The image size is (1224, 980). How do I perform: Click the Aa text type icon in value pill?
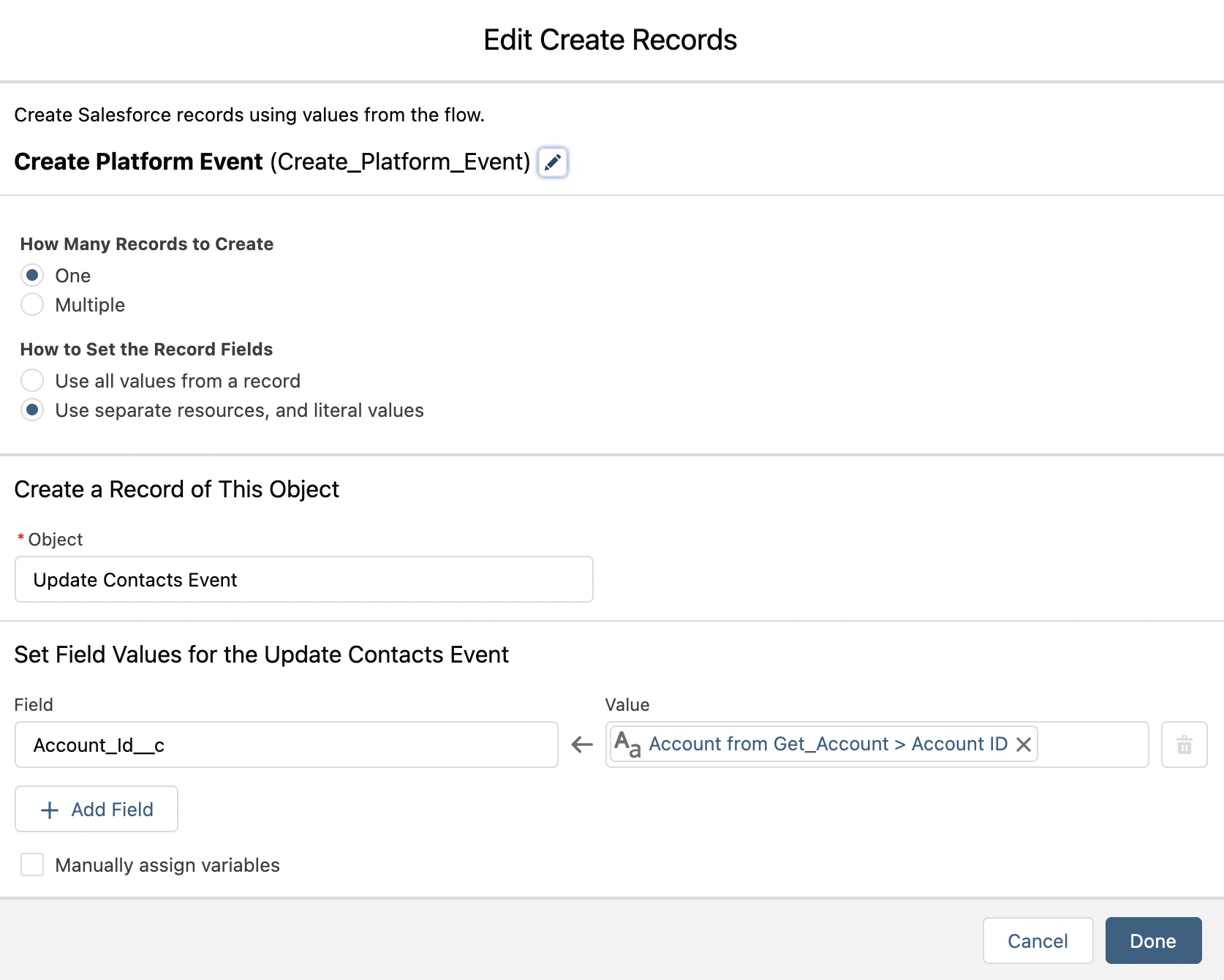(627, 745)
